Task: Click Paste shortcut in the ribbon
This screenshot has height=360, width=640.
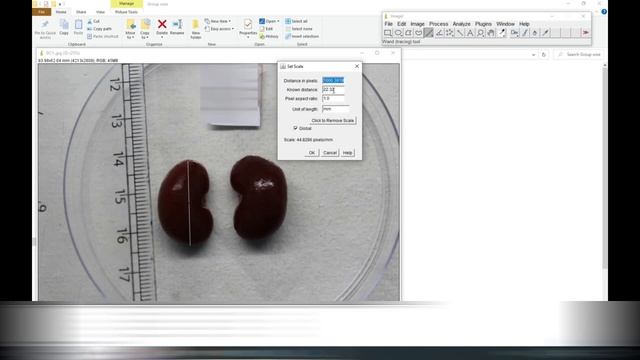Action: pos(102,36)
